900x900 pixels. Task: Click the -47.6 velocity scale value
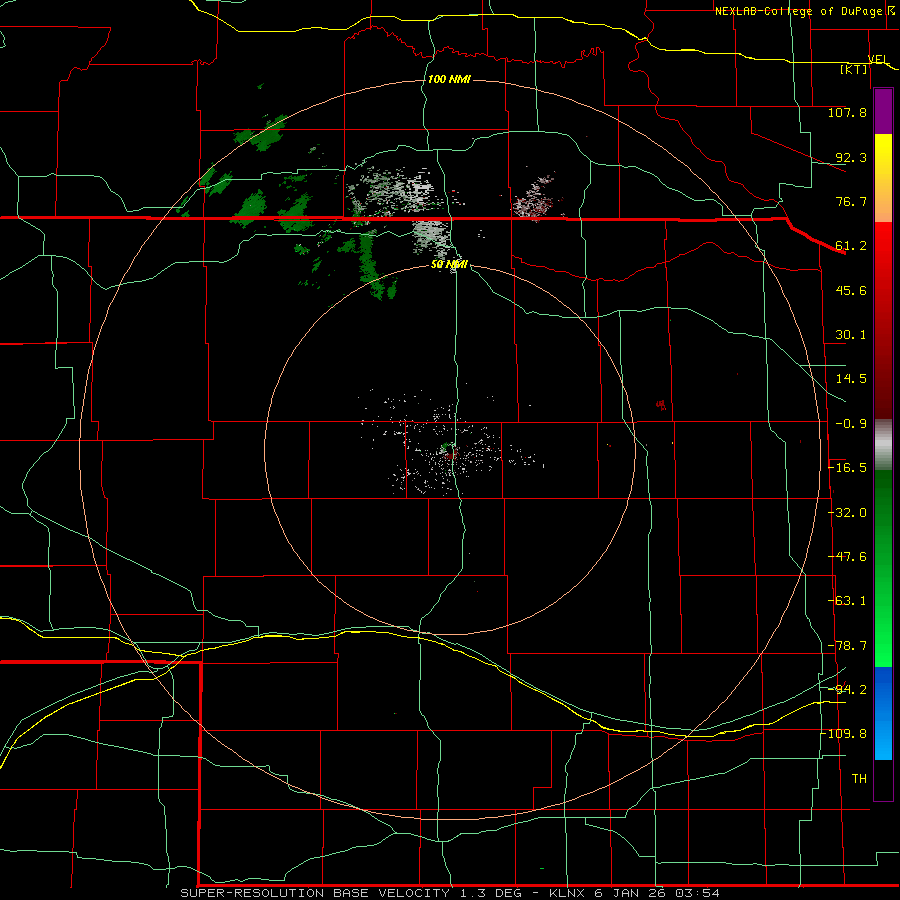point(847,557)
